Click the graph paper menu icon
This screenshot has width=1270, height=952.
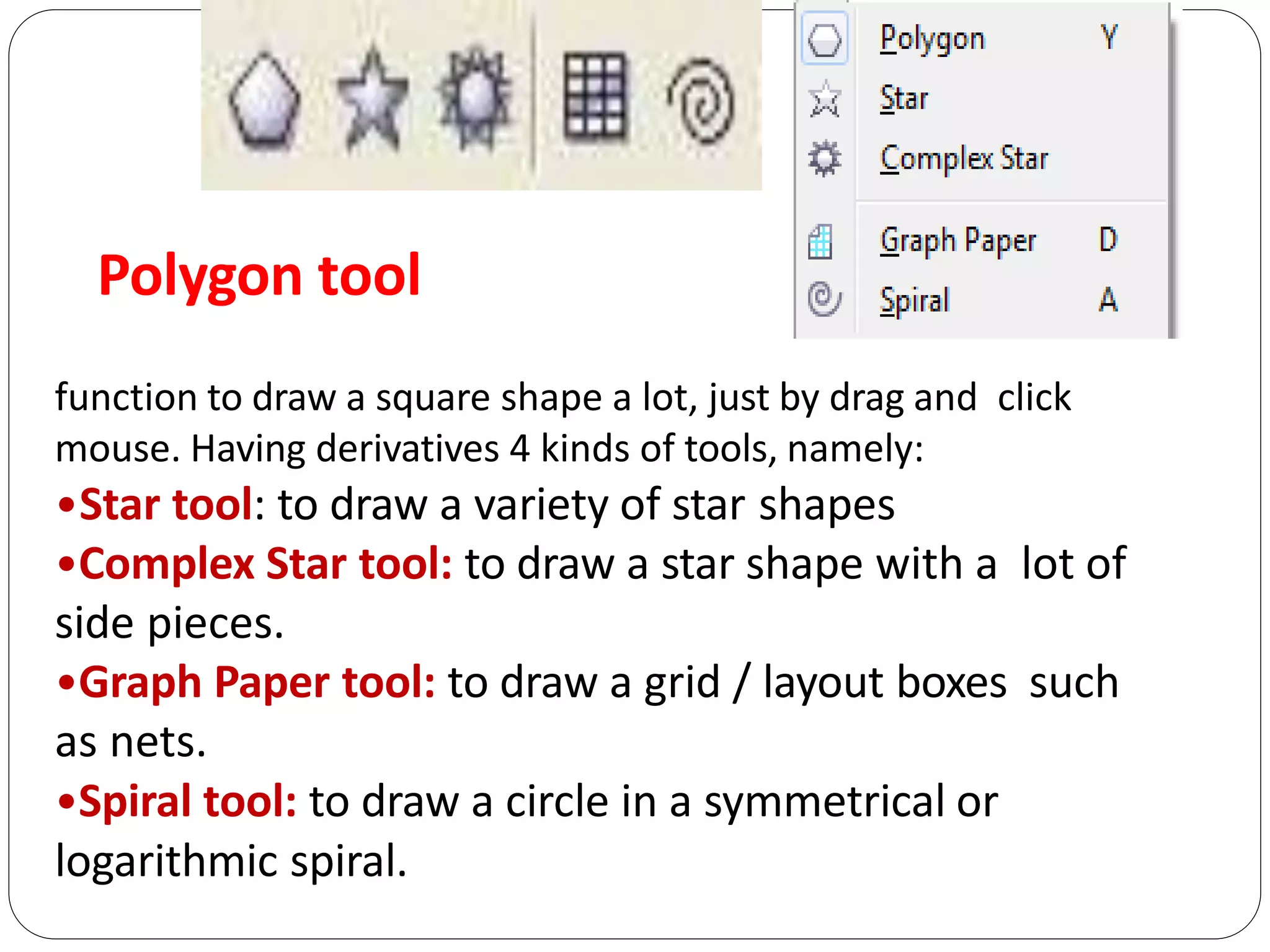(820, 241)
